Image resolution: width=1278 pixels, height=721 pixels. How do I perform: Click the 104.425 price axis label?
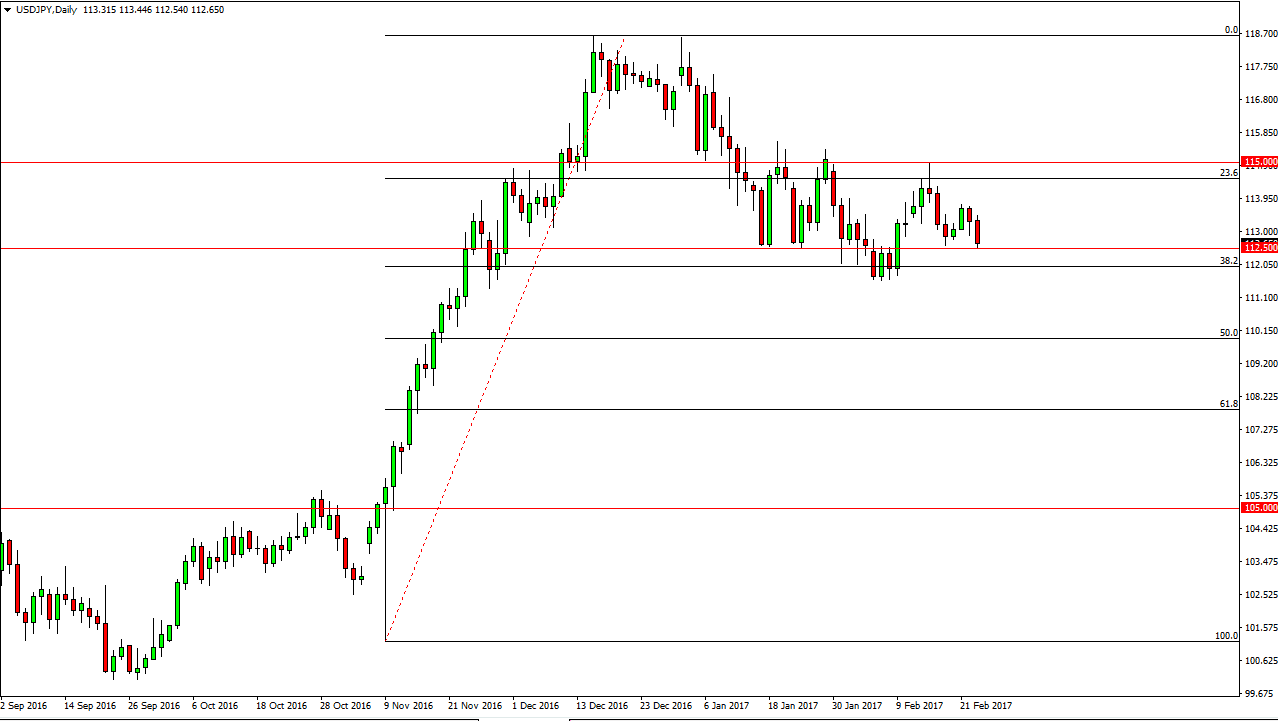1260,529
